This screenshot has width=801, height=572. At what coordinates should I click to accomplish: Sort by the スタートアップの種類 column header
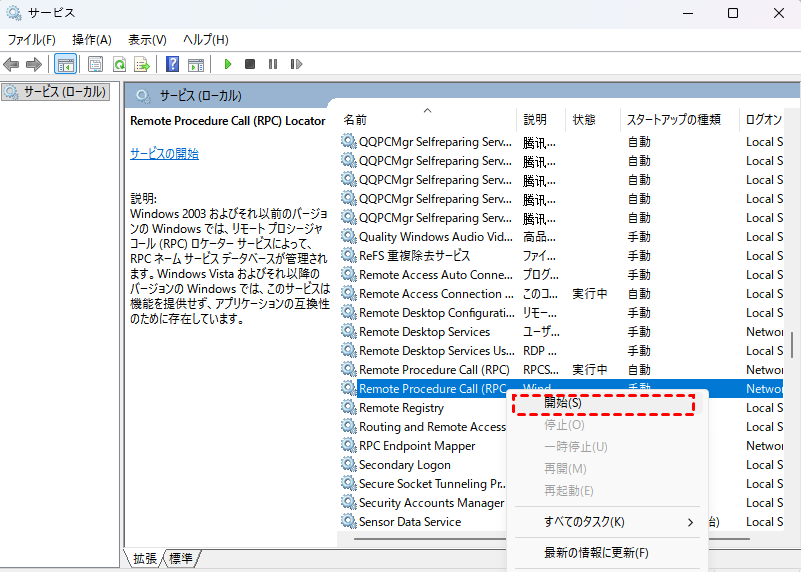click(x=673, y=119)
